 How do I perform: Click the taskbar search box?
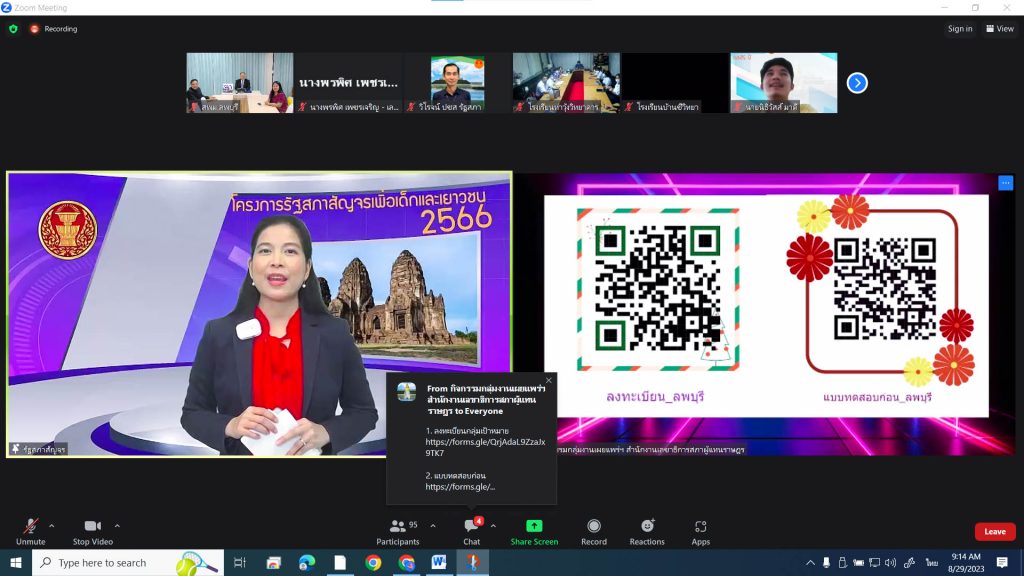[x=128, y=563]
